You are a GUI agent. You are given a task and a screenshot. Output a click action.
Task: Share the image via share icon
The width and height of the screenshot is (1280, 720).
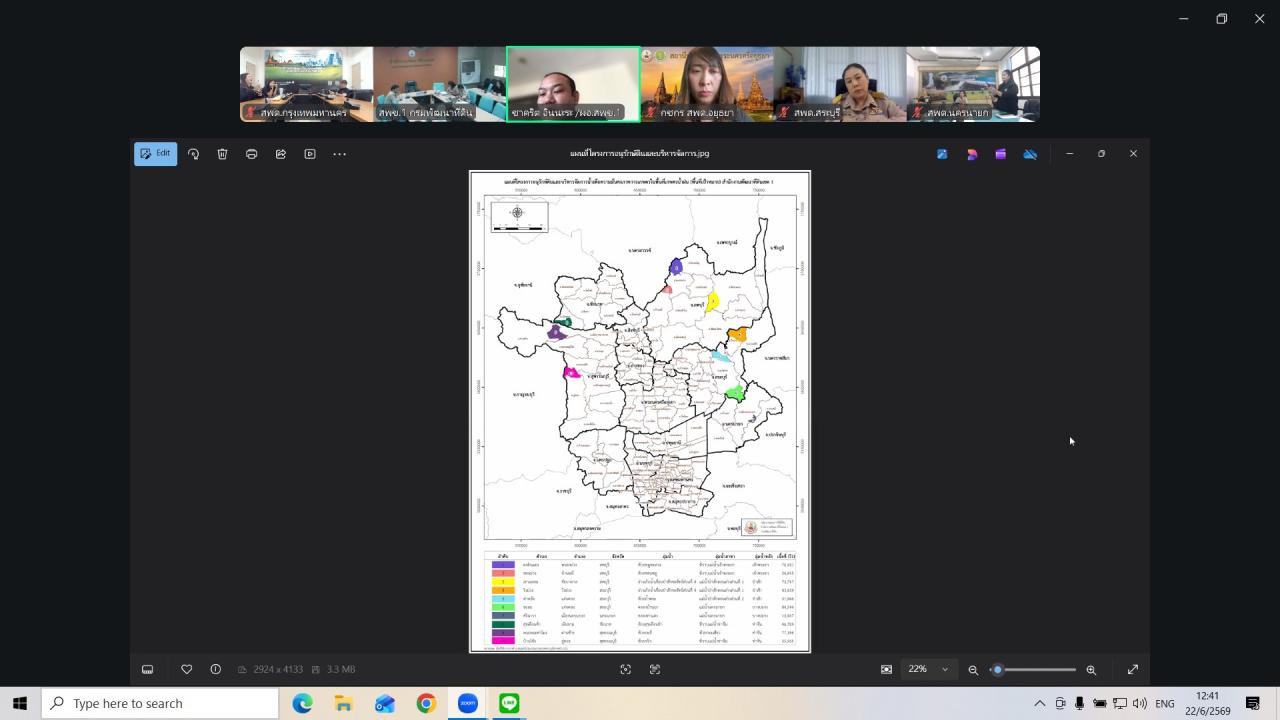coord(280,154)
